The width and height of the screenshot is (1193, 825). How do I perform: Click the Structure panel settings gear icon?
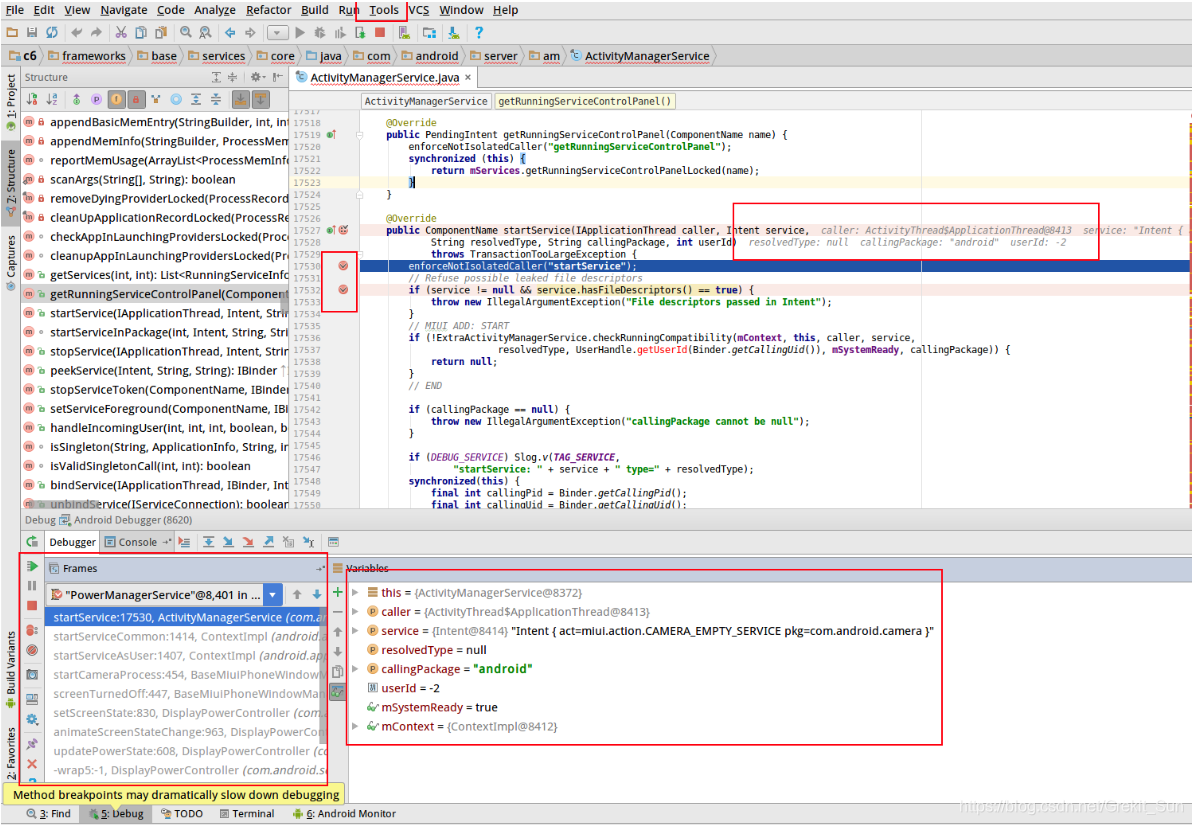256,77
